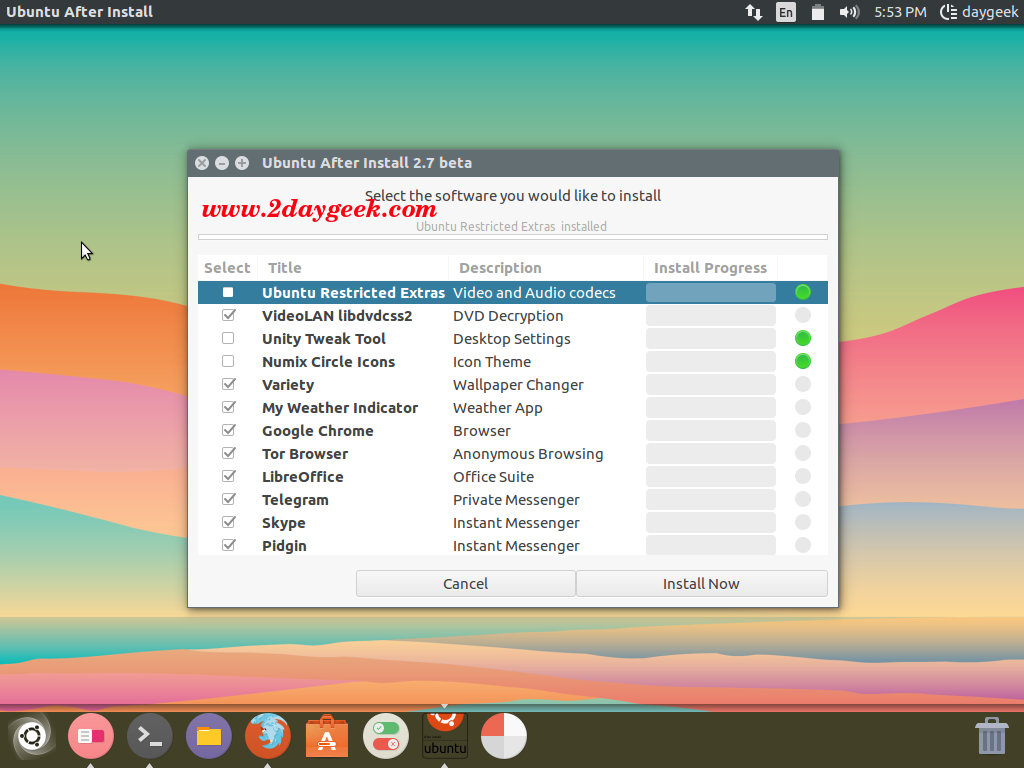Select the "Google Chrome" title

[318, 431]
